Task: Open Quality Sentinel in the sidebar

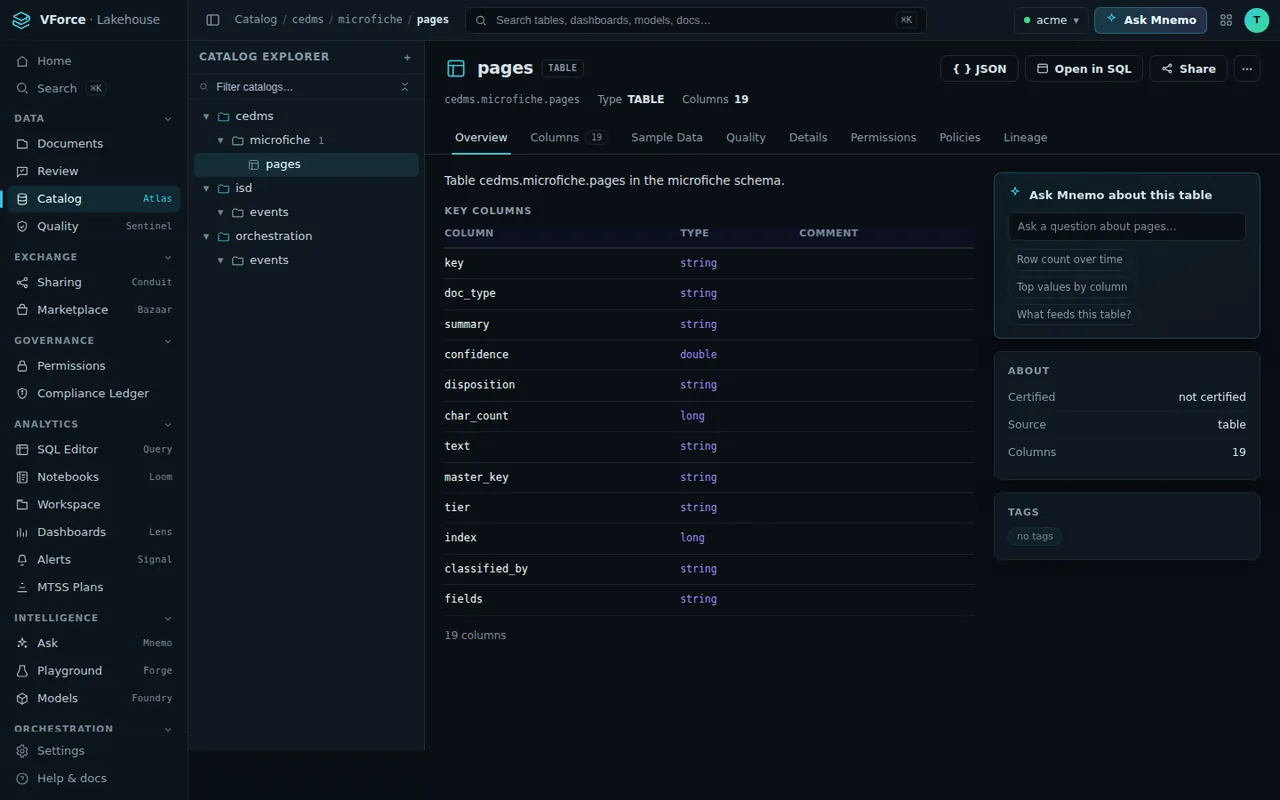Action: click(x=94, y=226)
